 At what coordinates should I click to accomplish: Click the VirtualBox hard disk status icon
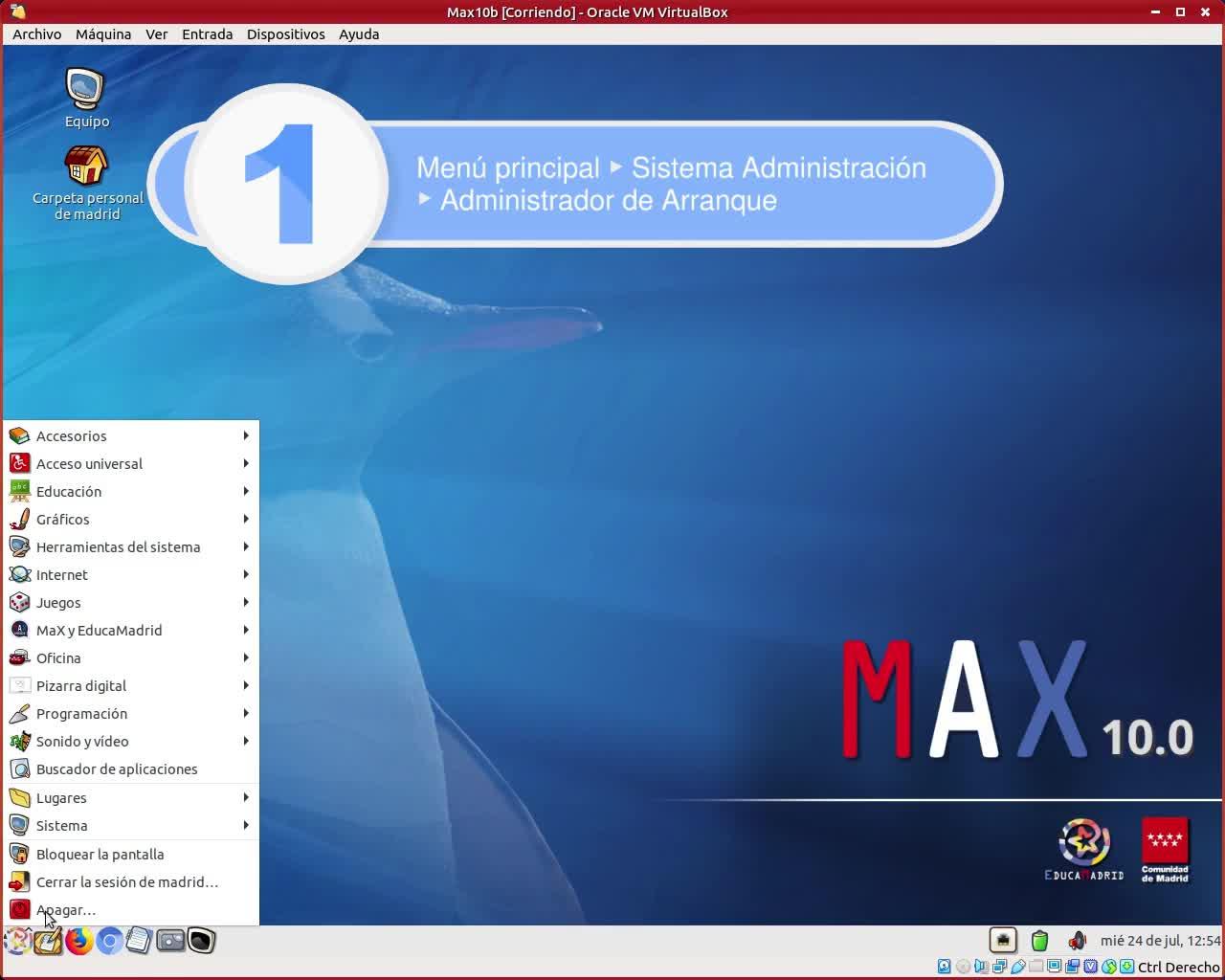click(x=945, y=967)
